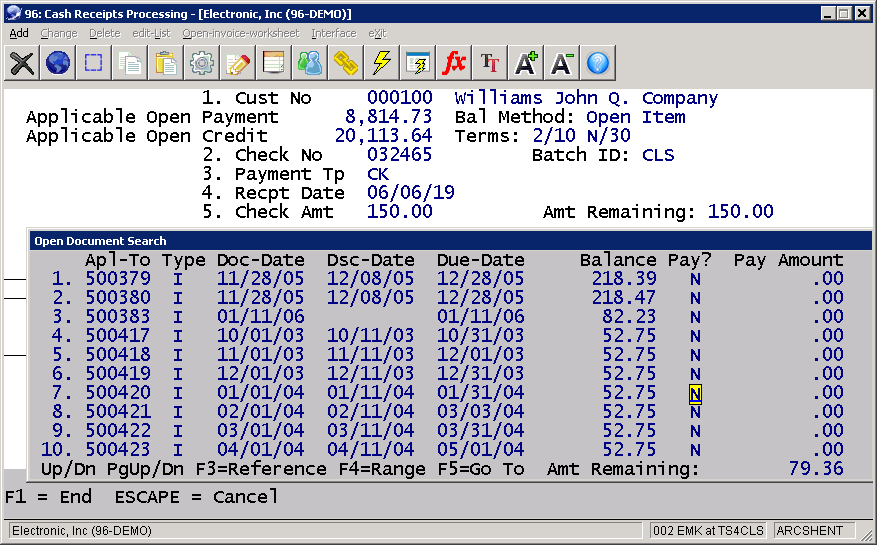Click the Payment Tp value CK

point(378,174)
